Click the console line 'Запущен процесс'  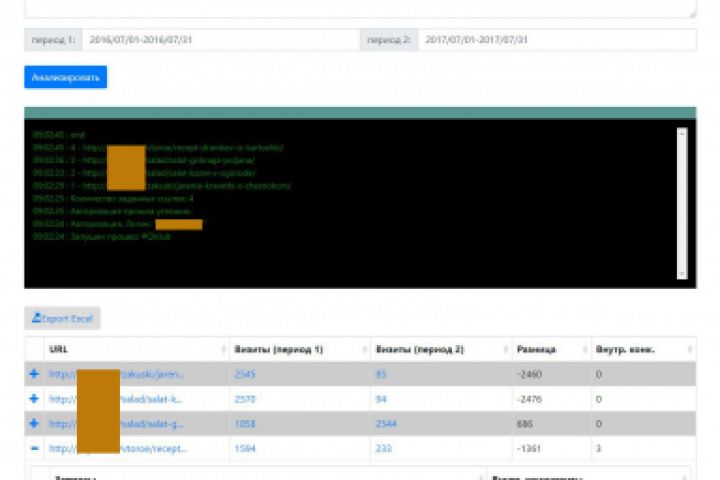click(x=101, y=237)
